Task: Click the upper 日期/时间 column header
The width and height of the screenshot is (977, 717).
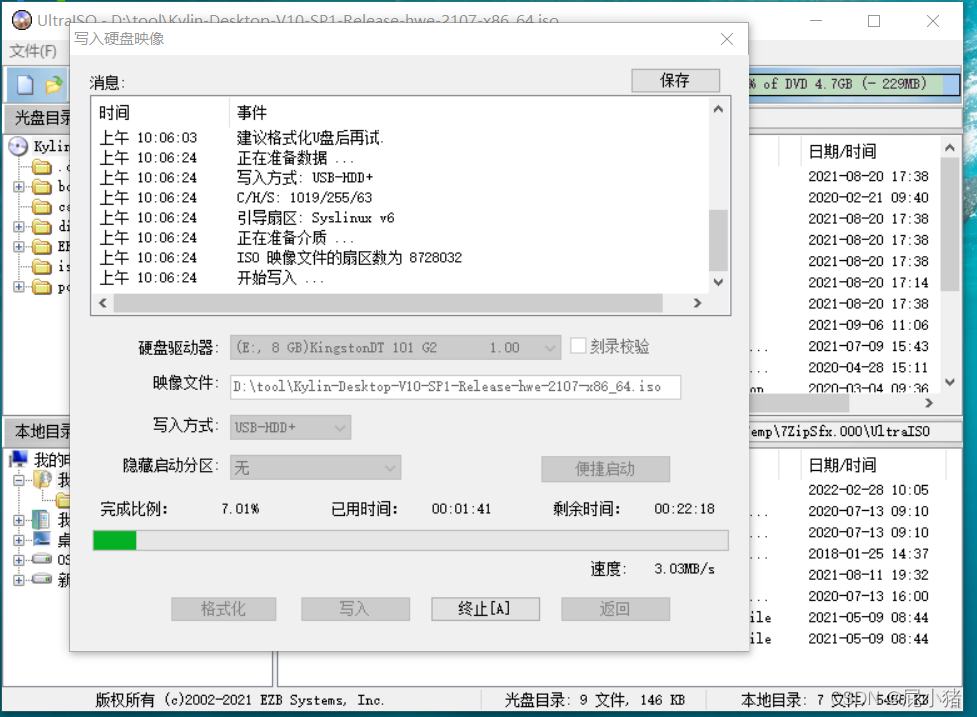Action: coord(842,151)
